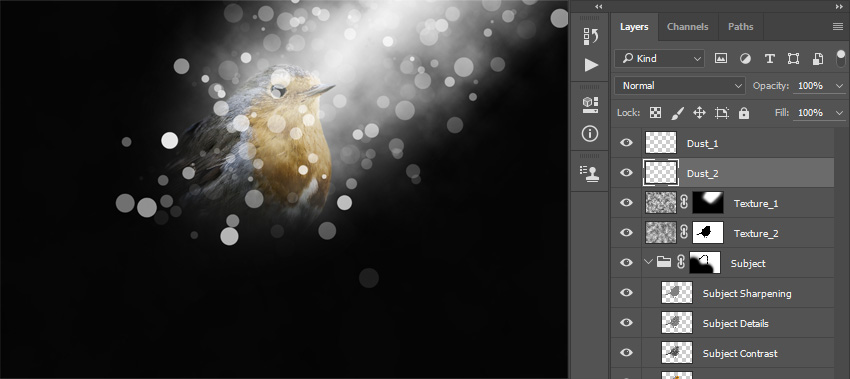Select the Subject Details layer name

click(736, 324)
